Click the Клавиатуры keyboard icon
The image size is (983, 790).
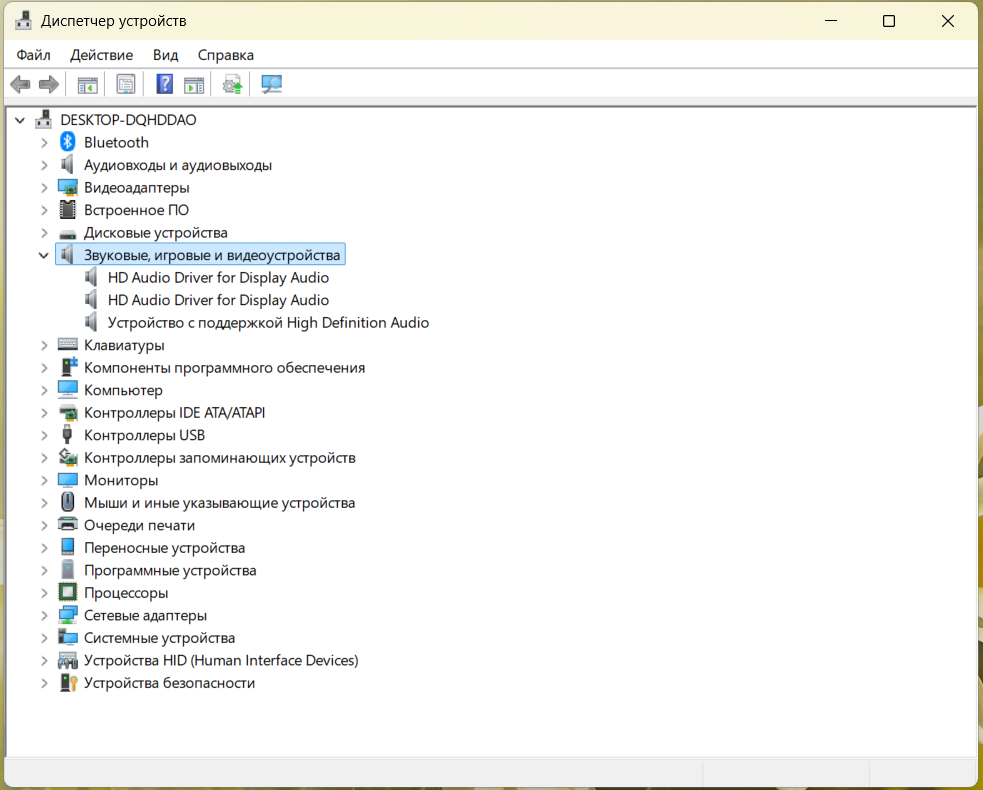point(68,345)
